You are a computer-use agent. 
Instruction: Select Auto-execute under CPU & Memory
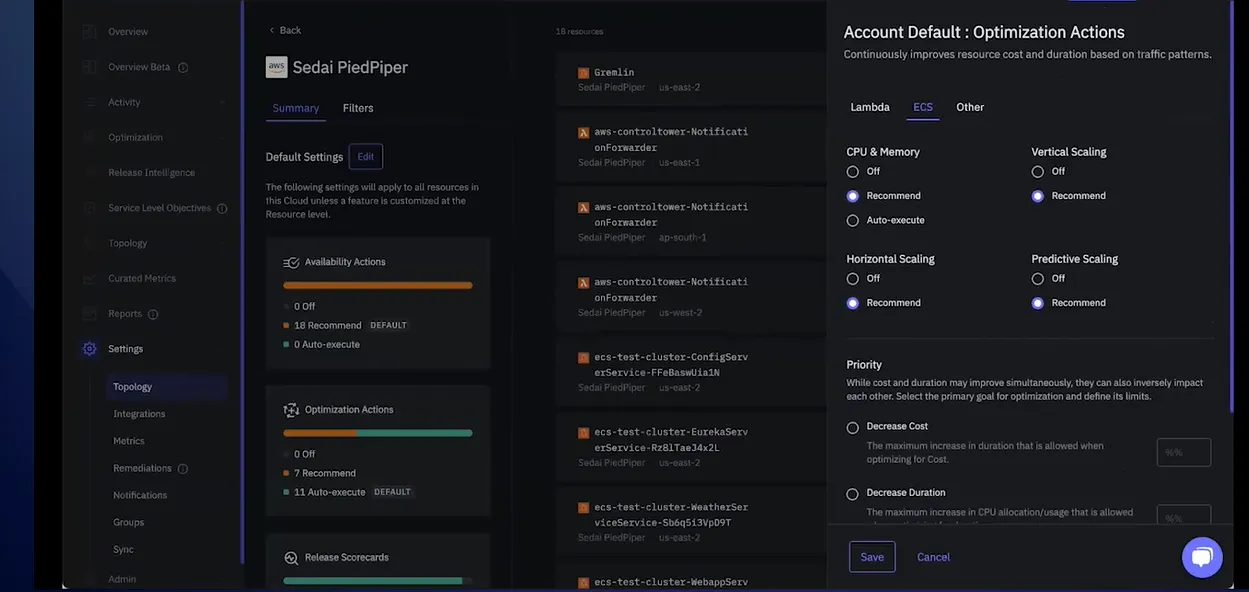(853, 220)
